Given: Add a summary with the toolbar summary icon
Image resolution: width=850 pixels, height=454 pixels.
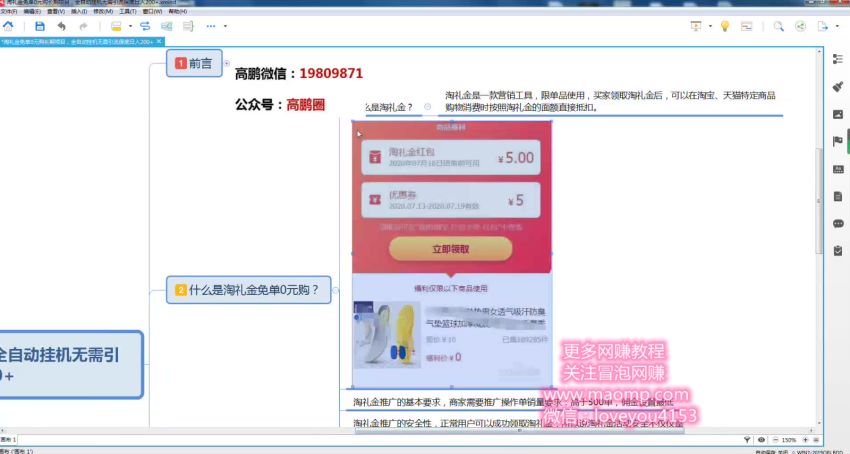Looking at the screenshot, I should pyautogui.click(x=188, y=26).
